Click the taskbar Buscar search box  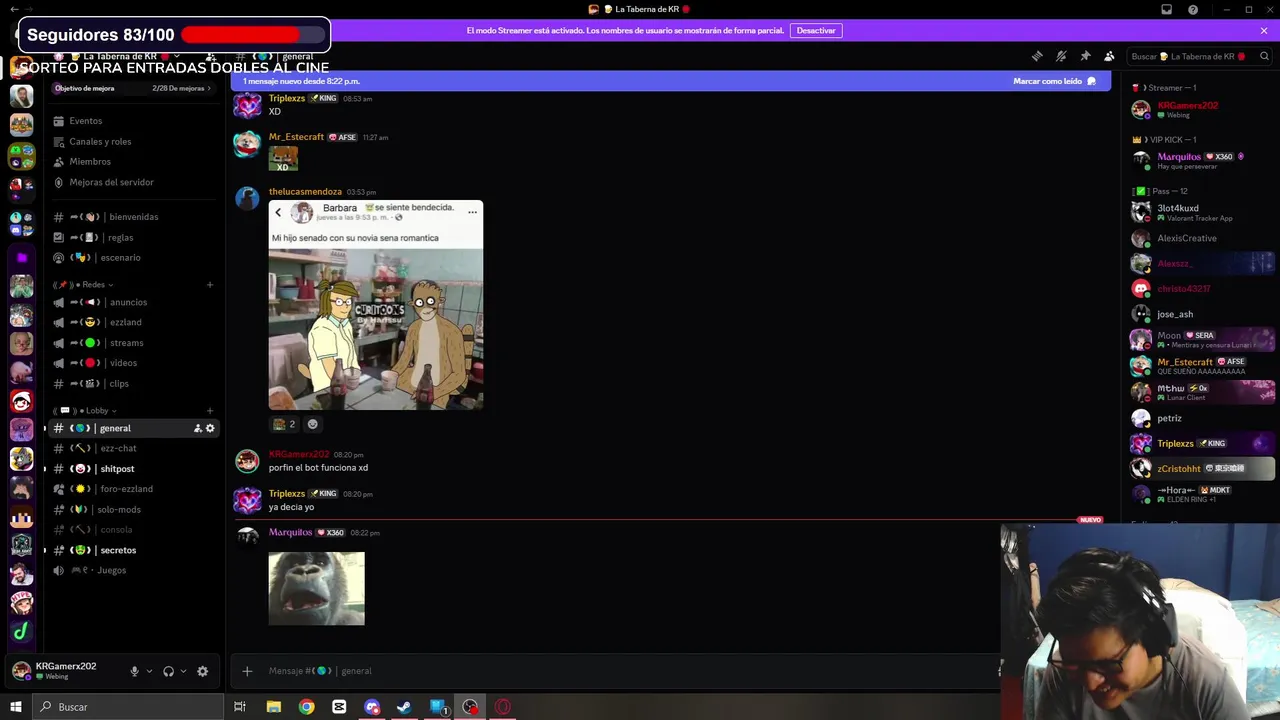[128, 707]
